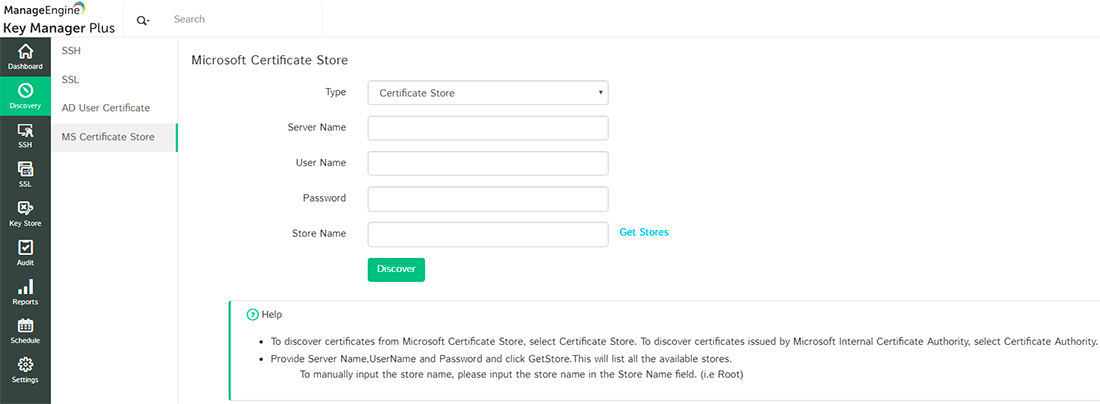Viewport: 1100px width, 404px height.
Task: Open the Audit sidebar icon
Action: (25, 248)
